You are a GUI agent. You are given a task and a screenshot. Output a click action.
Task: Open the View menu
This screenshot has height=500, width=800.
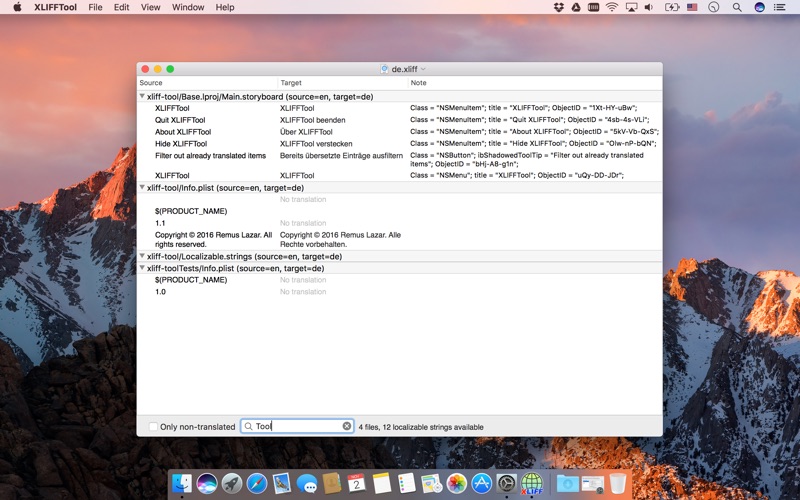(151, 7)
